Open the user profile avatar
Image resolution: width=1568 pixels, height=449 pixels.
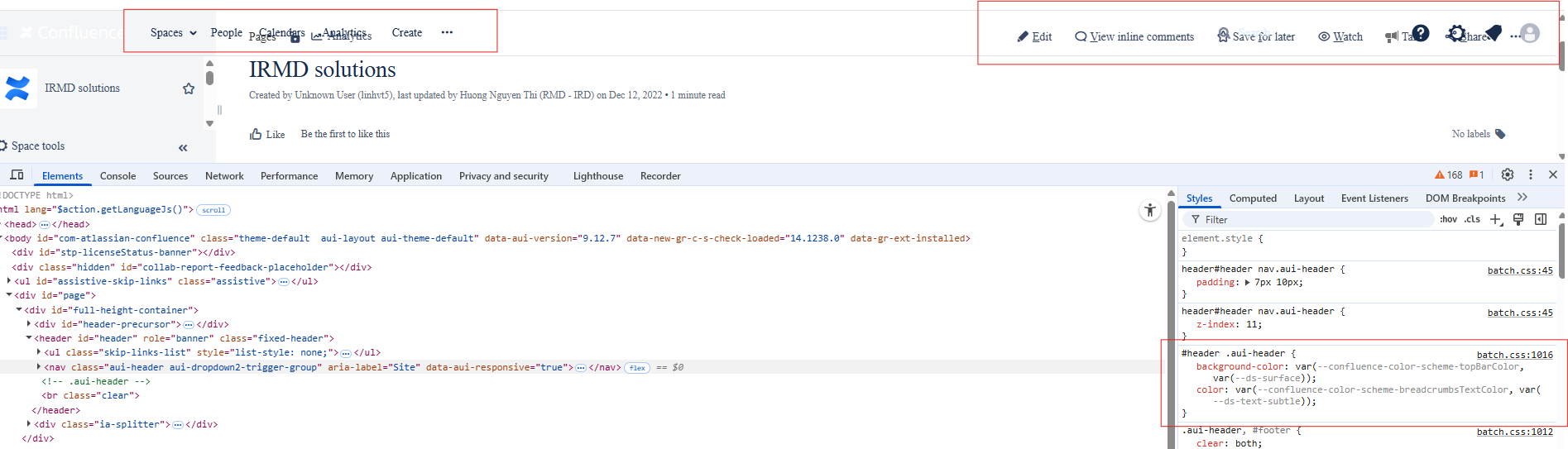click(1530, 33)
